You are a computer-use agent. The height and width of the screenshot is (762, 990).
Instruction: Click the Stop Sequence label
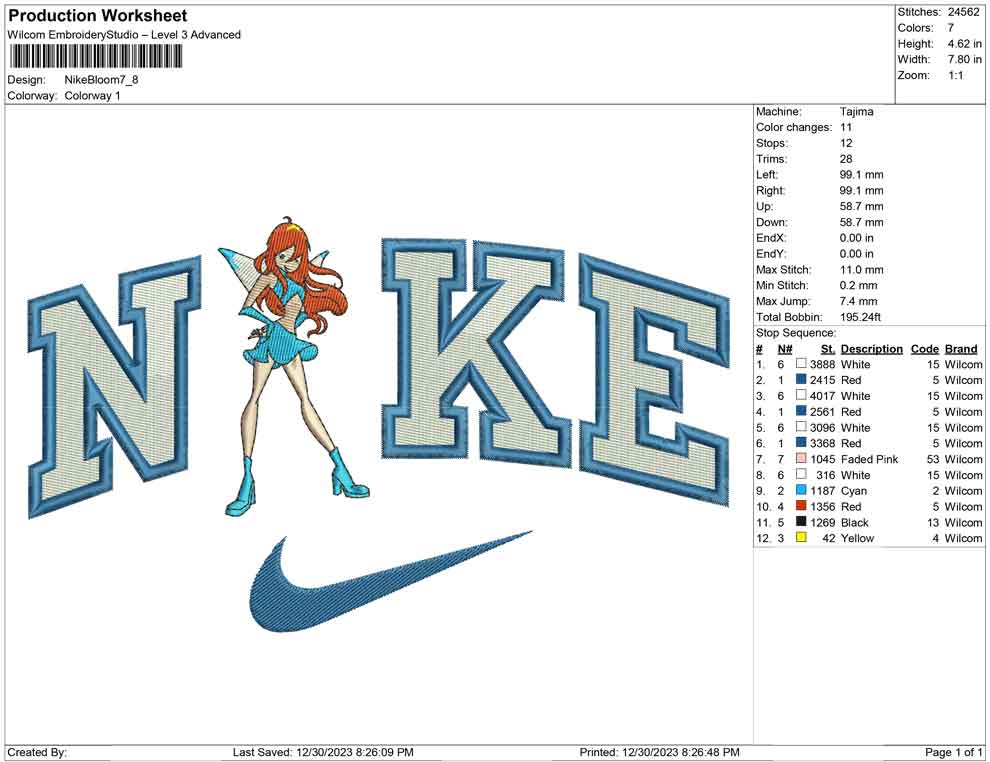(796, 333)
